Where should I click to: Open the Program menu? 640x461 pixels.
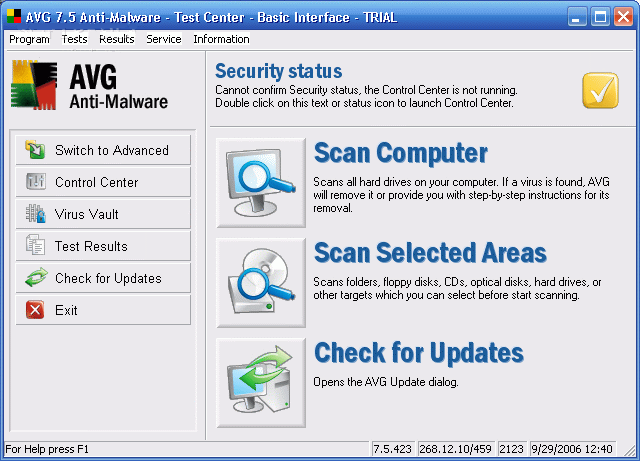[x=29, y=39]
